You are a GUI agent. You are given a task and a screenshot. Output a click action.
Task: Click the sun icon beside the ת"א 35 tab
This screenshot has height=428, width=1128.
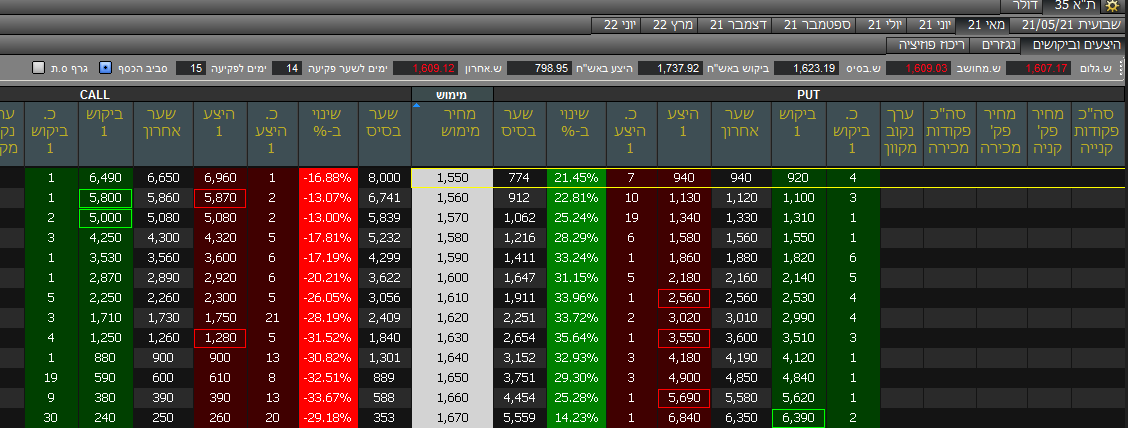point(1111,6)
